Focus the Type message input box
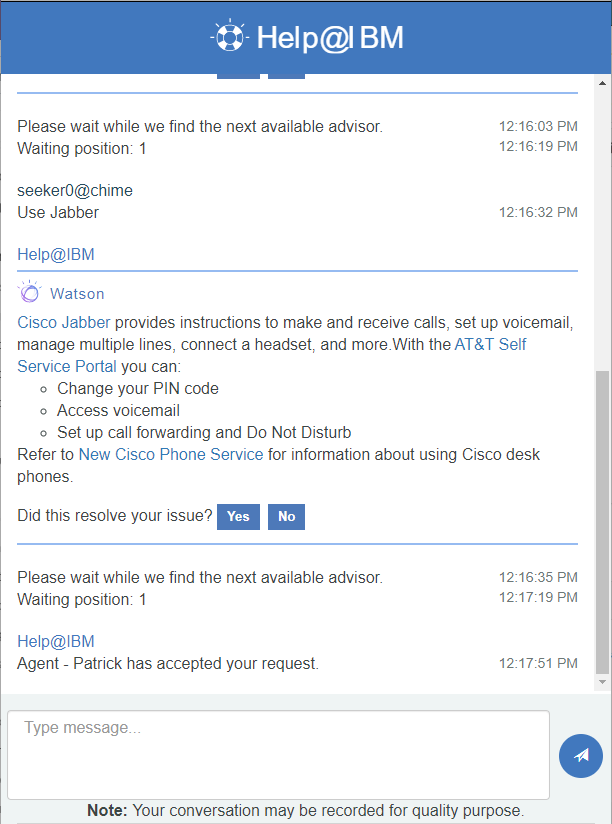The image size is (612, 824). click(278, 755)
